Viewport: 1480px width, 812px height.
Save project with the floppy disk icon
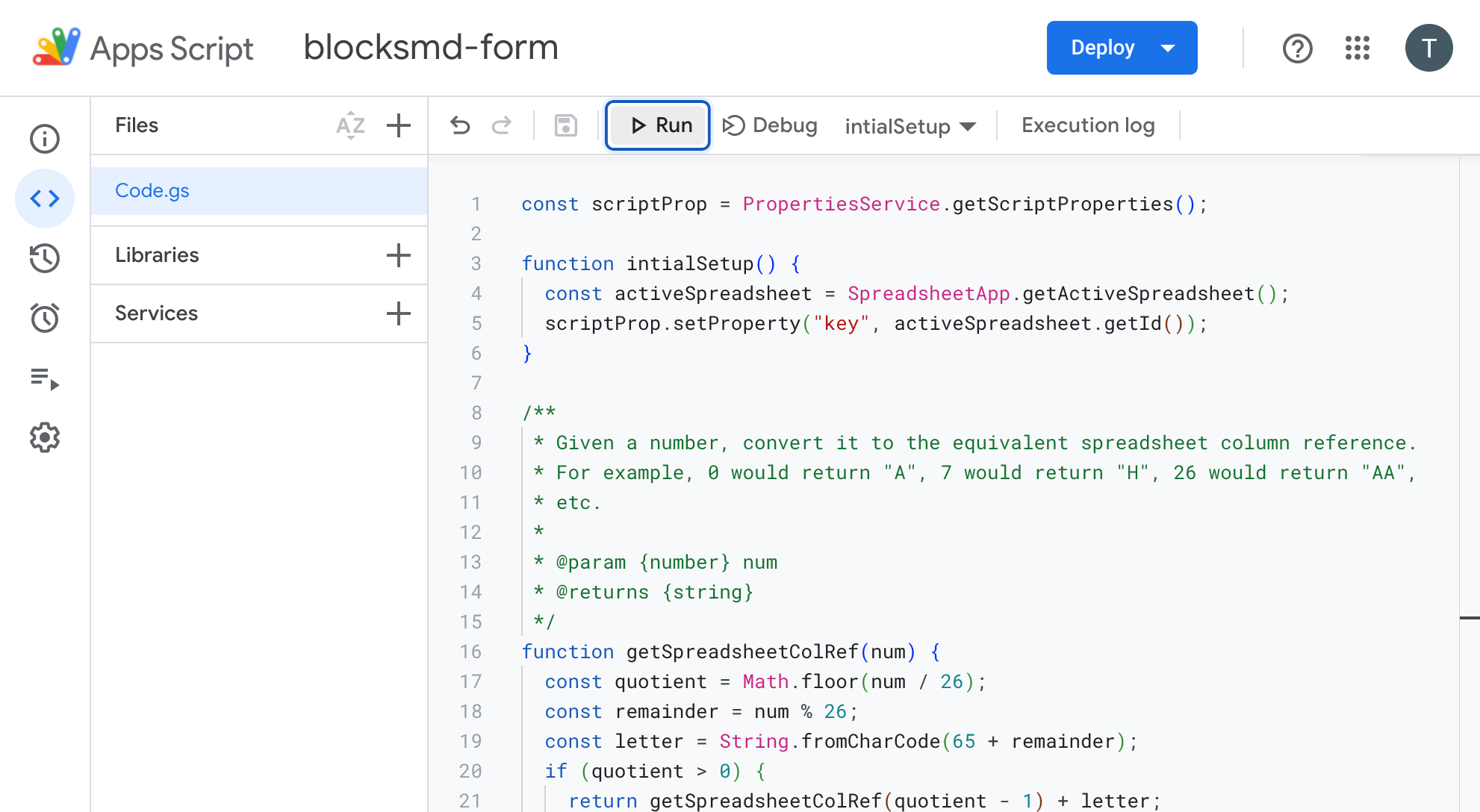click(566, 125)
